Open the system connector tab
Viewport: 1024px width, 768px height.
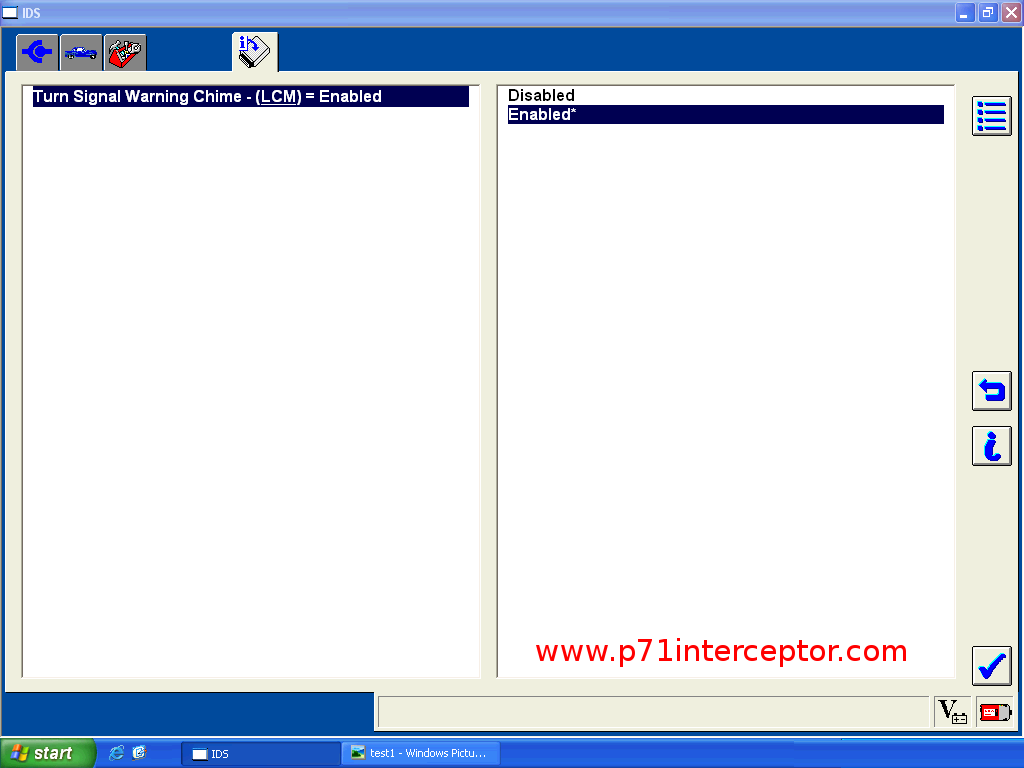coord(37,52)
